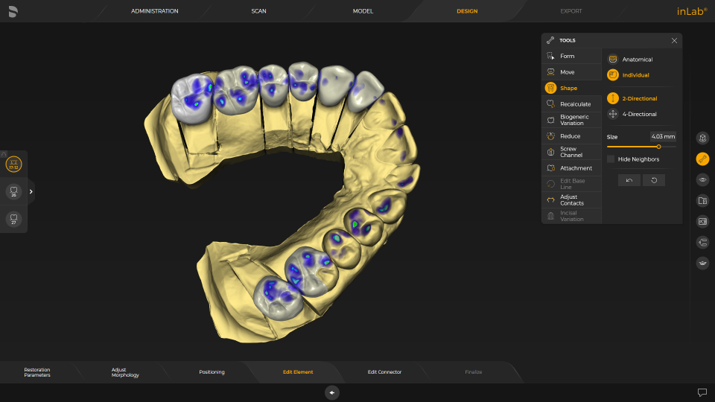The image size is (715, 402).
Task: Enable the Hide Neighbors checkbox
Action: [x=611, y=159]
